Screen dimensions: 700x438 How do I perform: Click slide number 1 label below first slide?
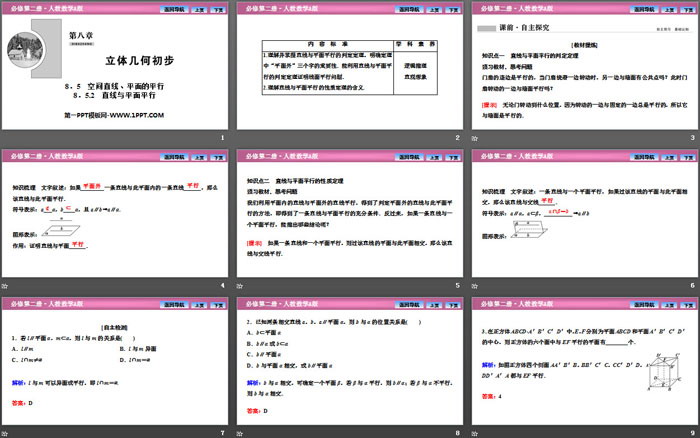[x=222, y=138]
